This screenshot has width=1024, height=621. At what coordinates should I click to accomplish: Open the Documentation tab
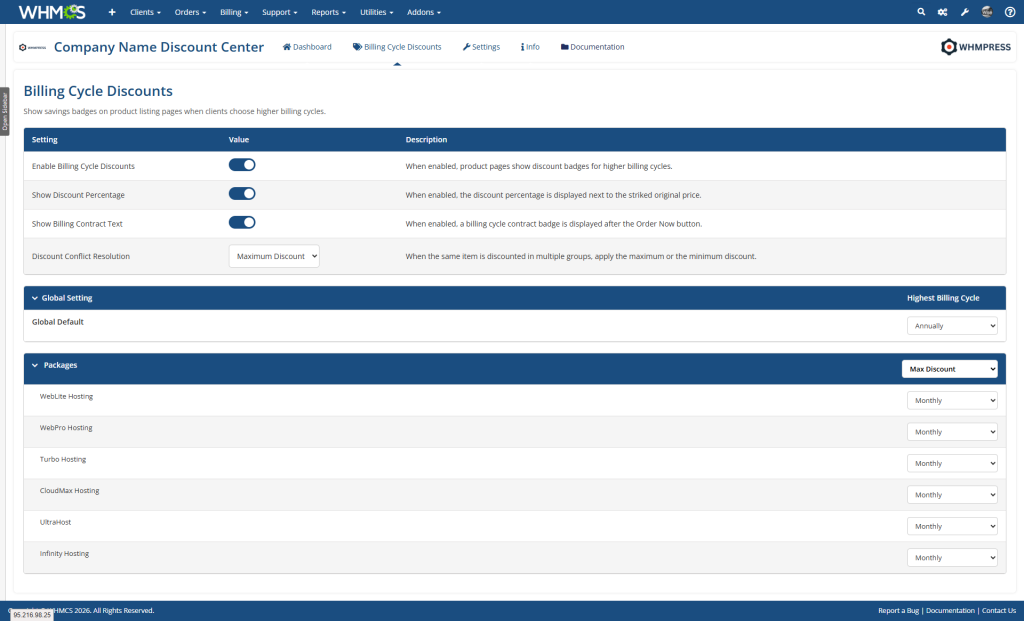tap(592, 47)
